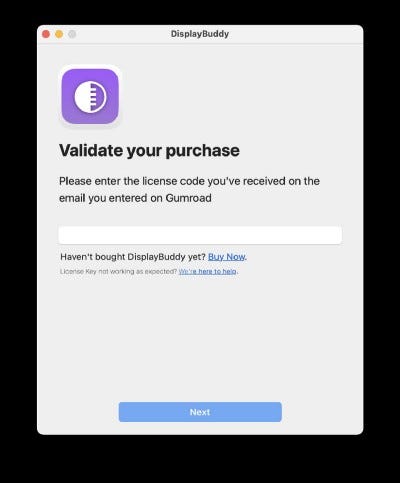Open the Buy Now link
The image size is (400, 483).
[226, 257]
